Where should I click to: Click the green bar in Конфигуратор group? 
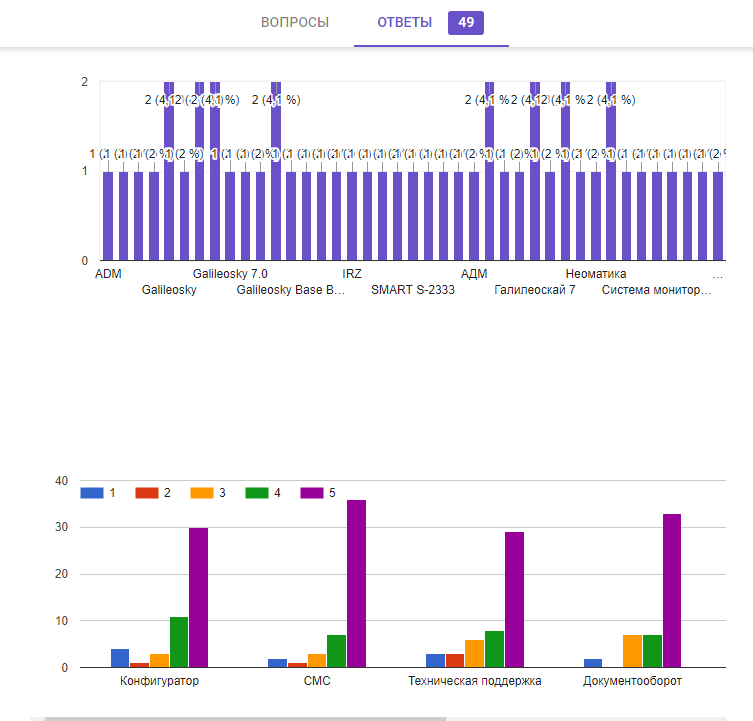pyautogui.click(x=179, y=642)
